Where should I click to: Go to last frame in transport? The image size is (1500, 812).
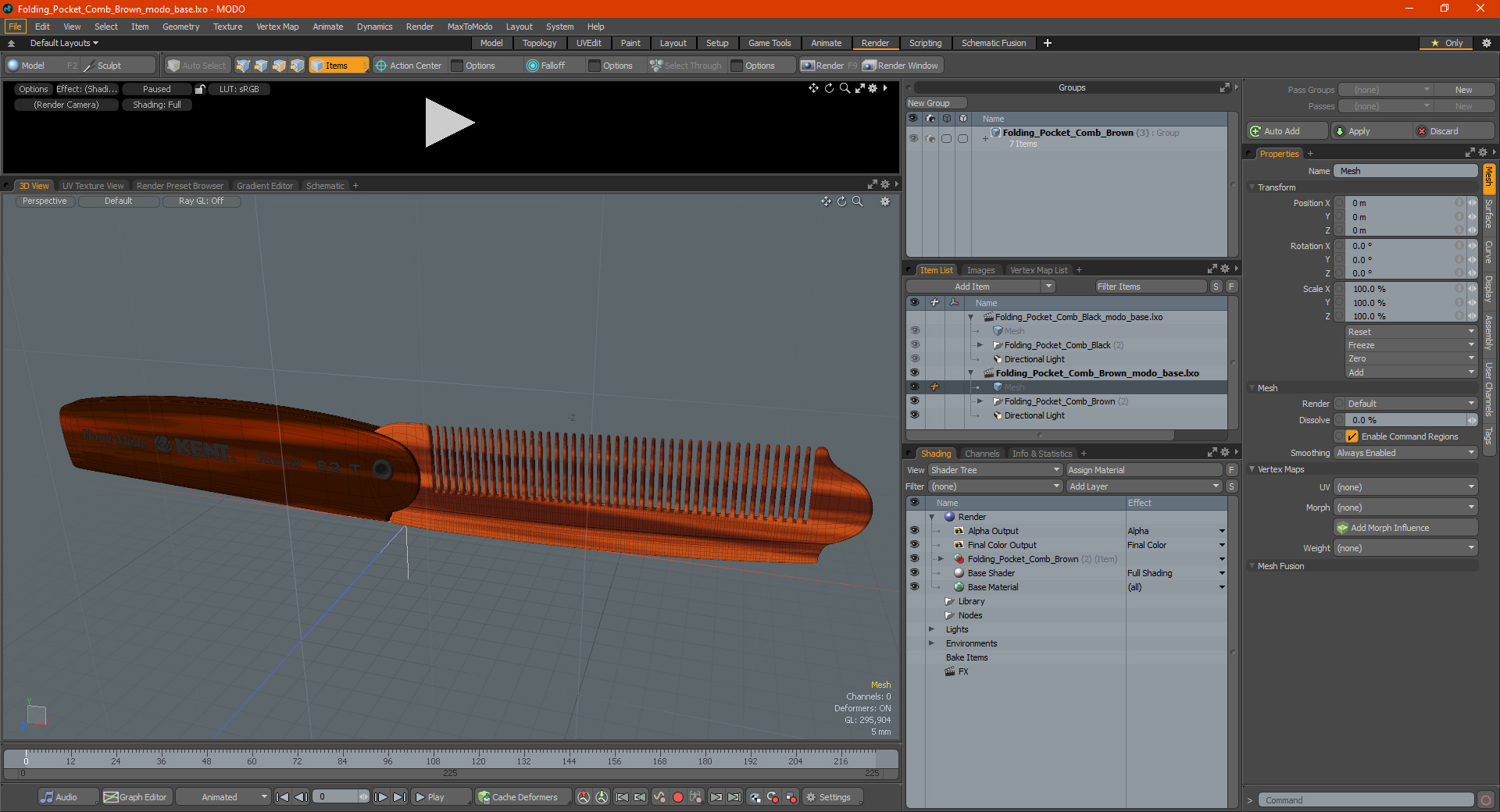[399, 797]
